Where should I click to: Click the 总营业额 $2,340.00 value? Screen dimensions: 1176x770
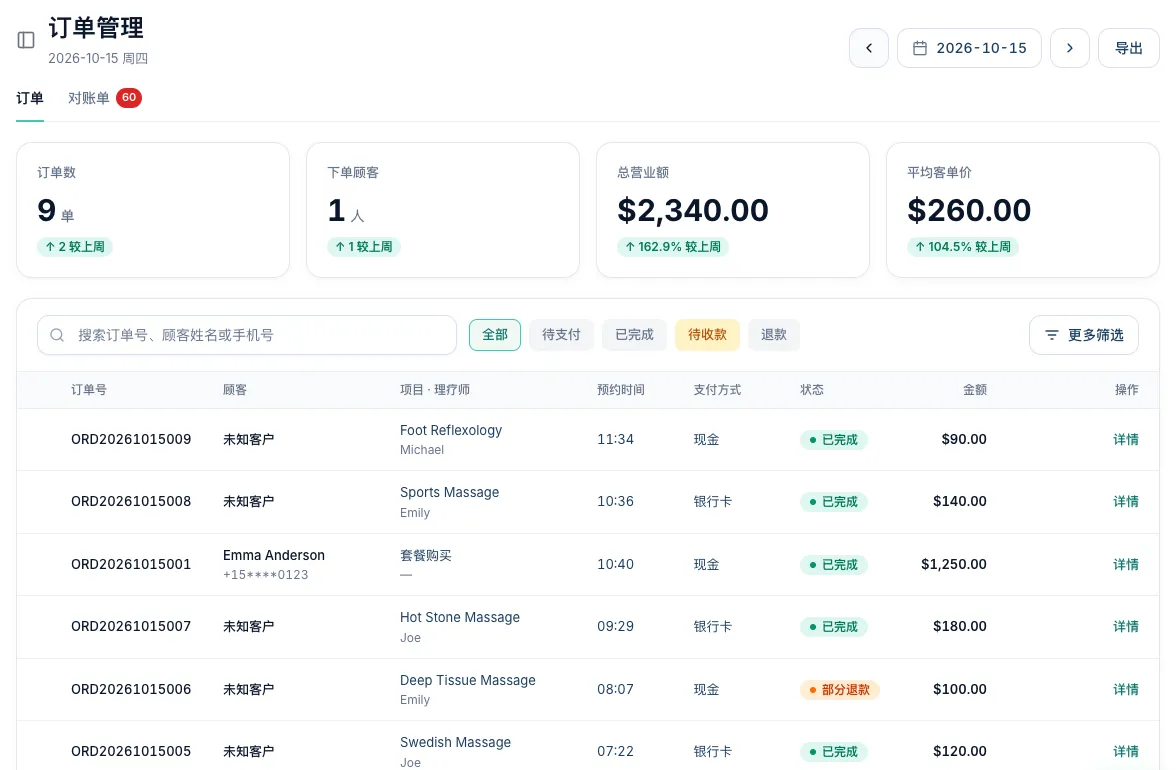693,211
